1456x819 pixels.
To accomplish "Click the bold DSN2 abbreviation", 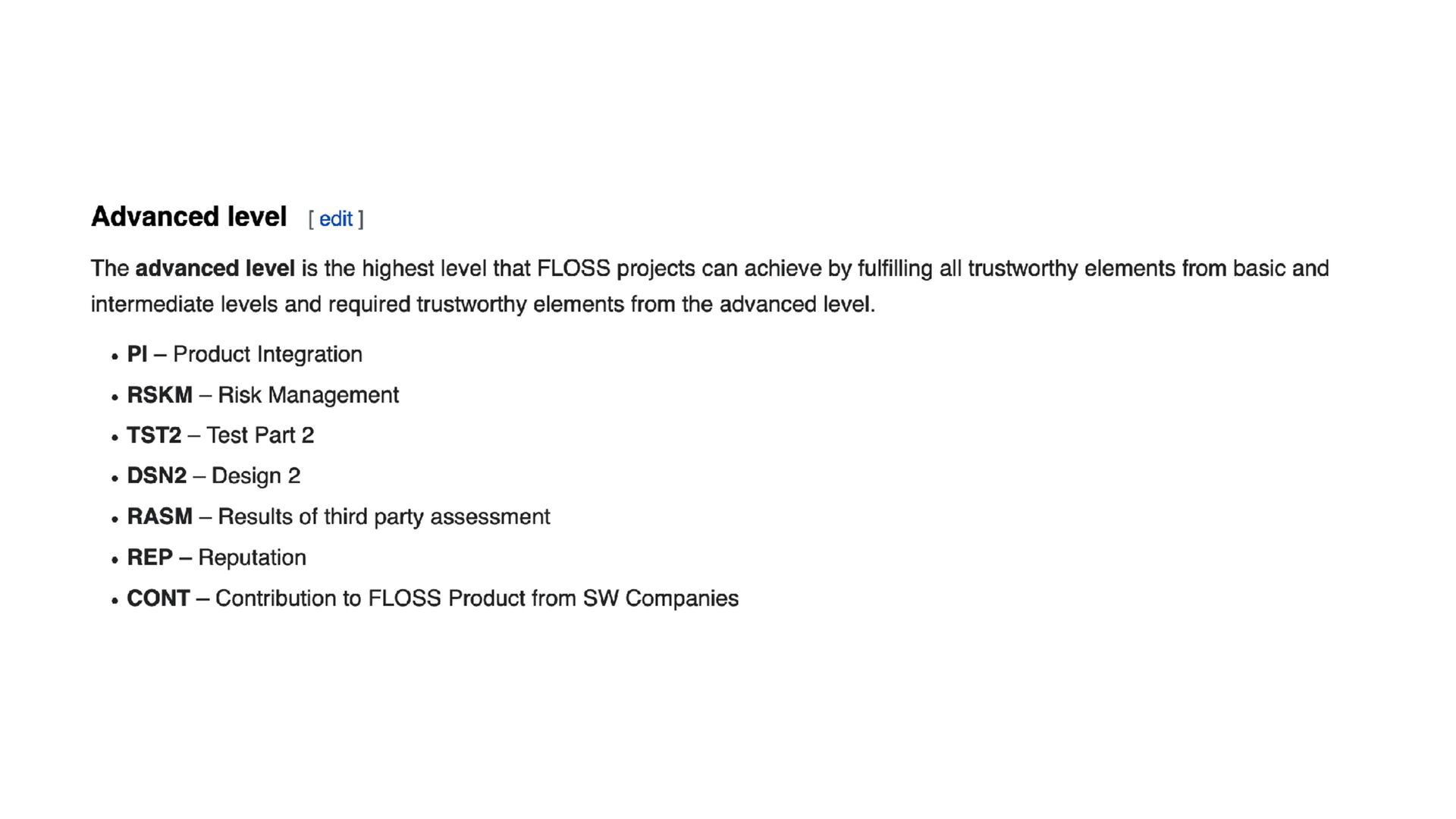I will [156, 475].
